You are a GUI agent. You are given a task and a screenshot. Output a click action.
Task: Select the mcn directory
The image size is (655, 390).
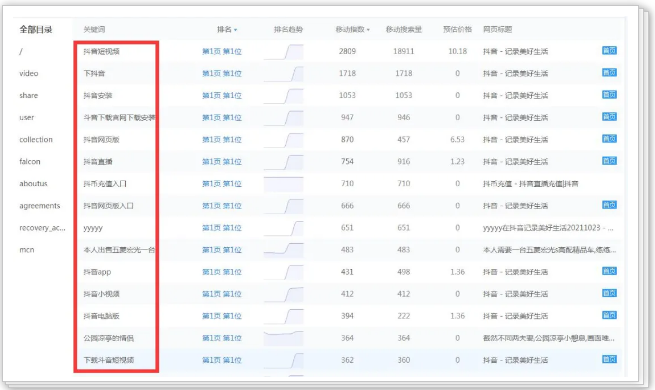click(27, 250)
